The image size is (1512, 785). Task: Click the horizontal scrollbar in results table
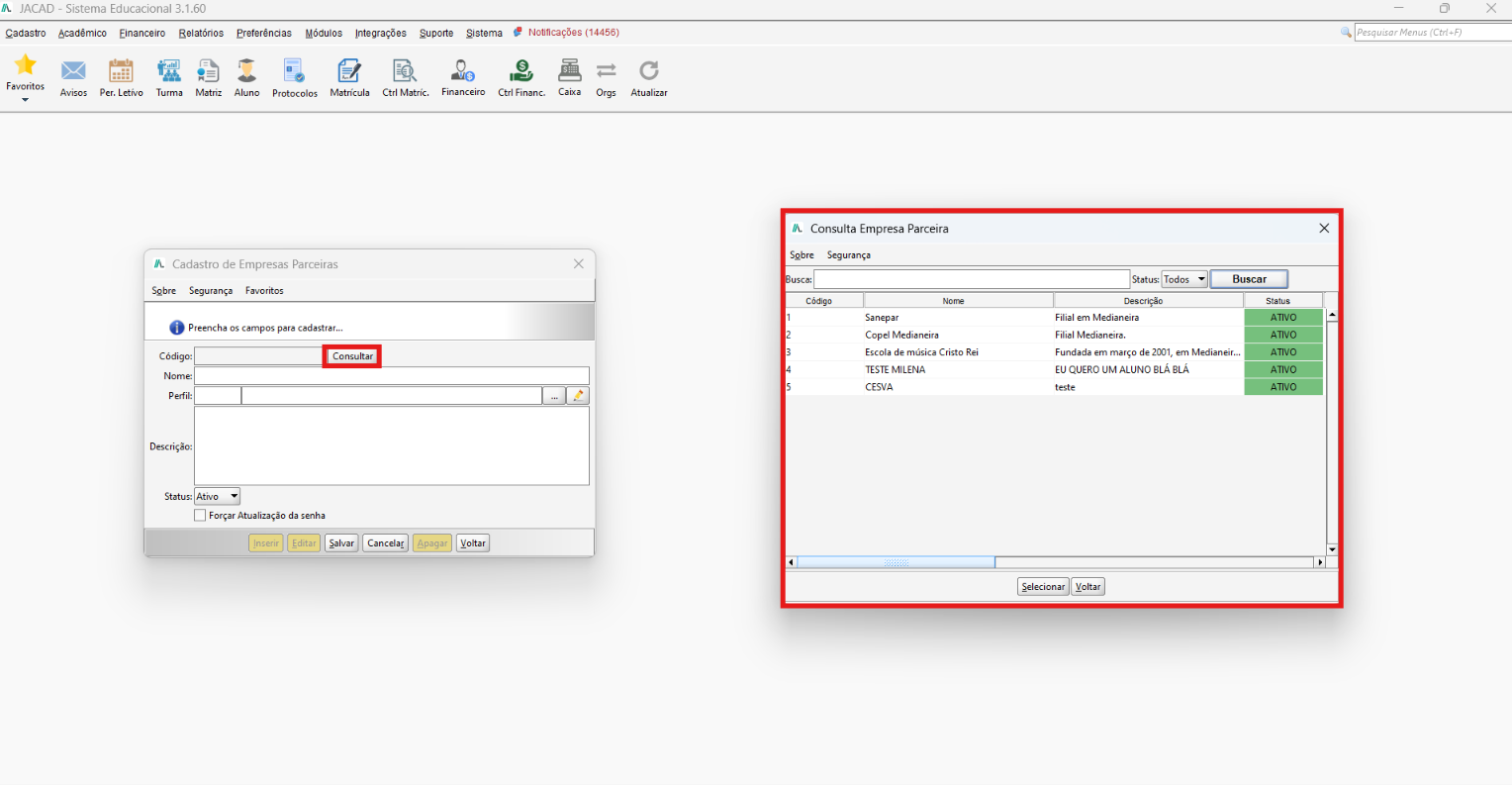coord(1056,562)
